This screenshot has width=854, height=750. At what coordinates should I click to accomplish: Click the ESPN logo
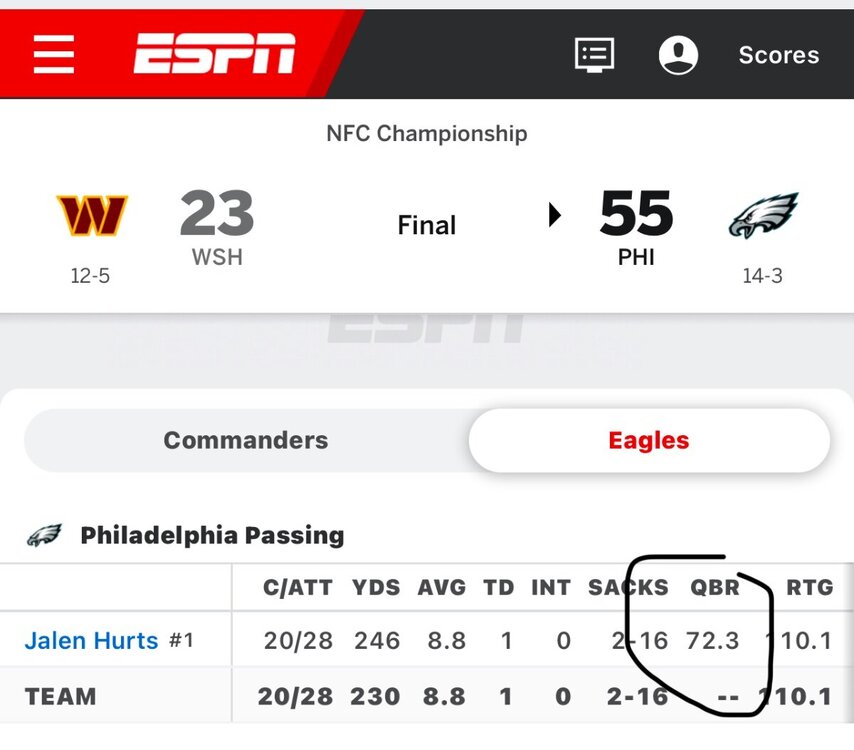215,54
